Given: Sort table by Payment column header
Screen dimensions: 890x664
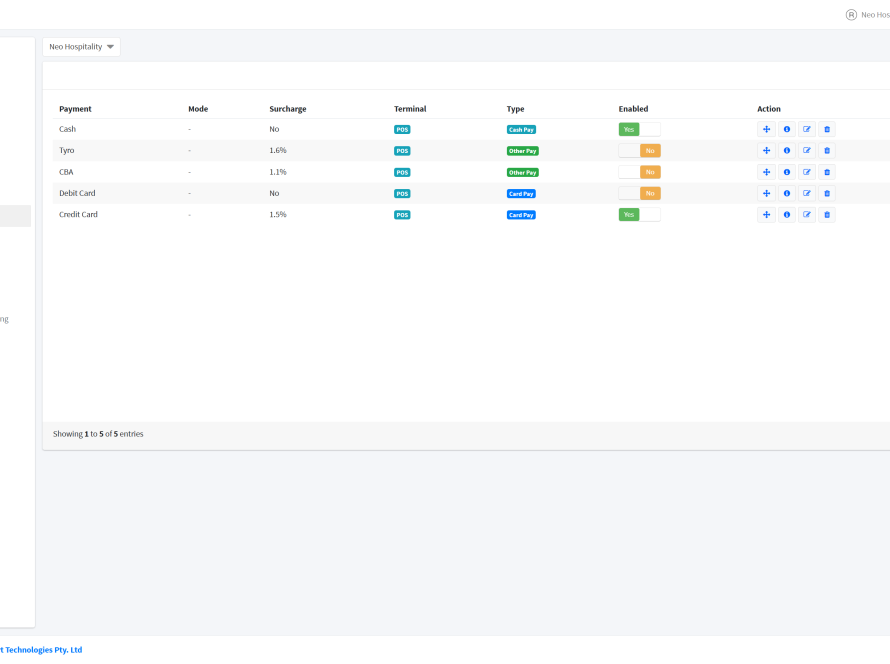Looking at the screenshot, I should [75, 109].
